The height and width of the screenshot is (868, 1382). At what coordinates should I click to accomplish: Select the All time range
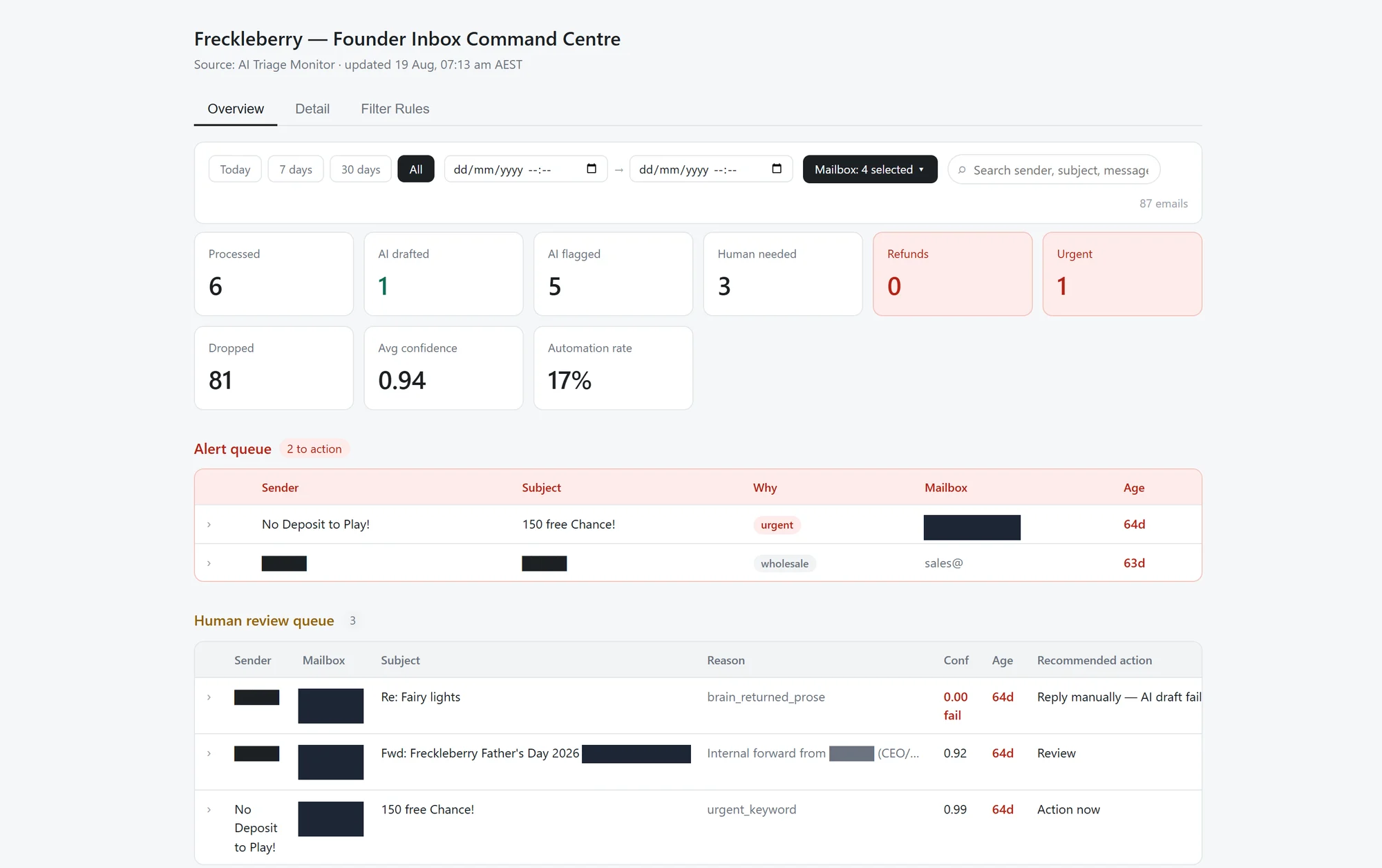coord(415,169)
